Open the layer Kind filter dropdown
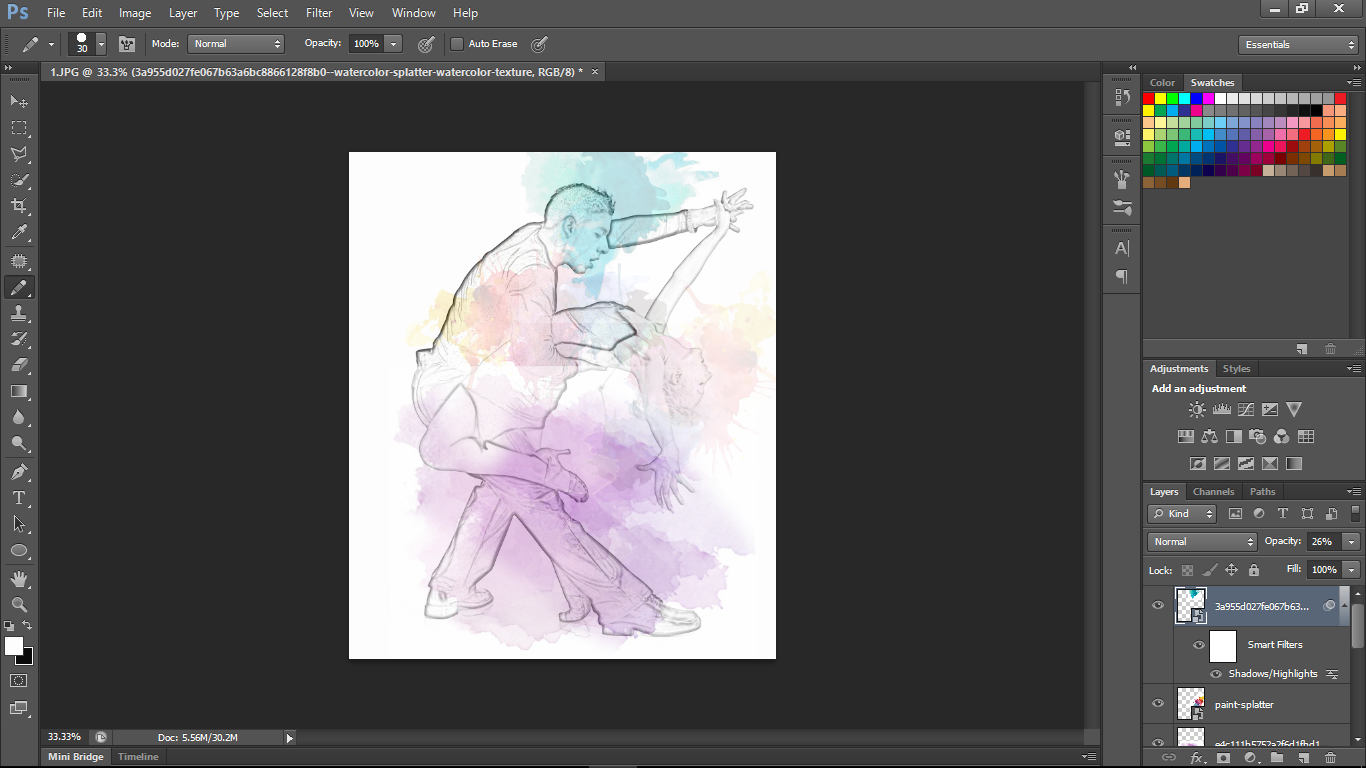1366x768 pixels. coord(1182,514)
